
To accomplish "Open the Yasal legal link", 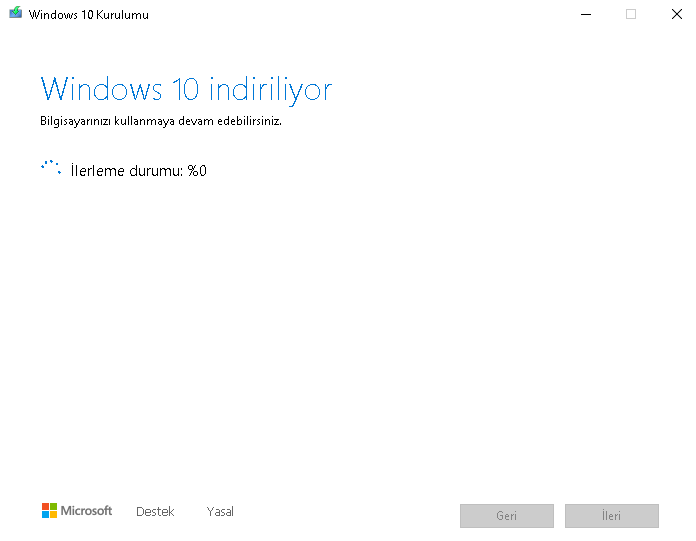I will (220, 512).
